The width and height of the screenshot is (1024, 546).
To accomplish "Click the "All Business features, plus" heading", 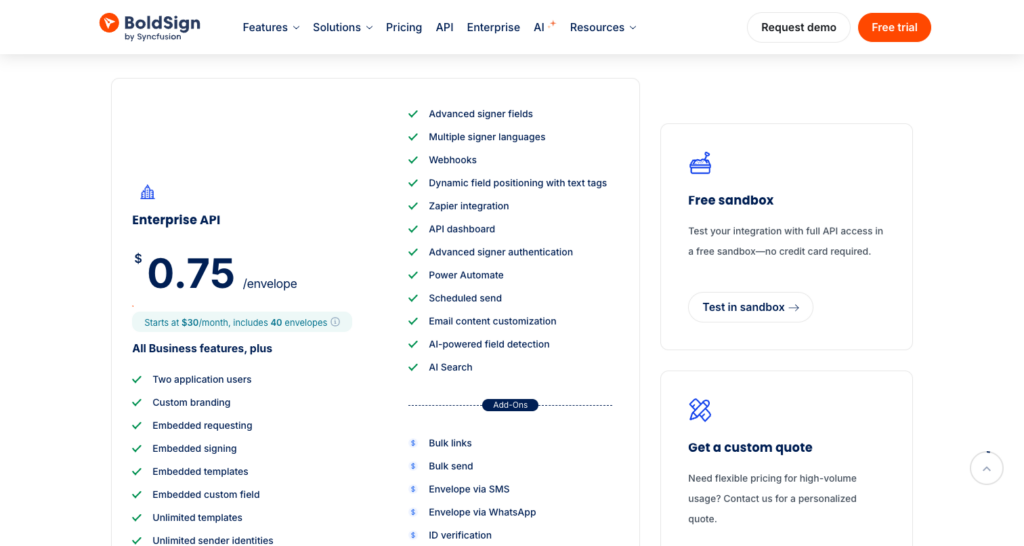I will click(202, 348).
